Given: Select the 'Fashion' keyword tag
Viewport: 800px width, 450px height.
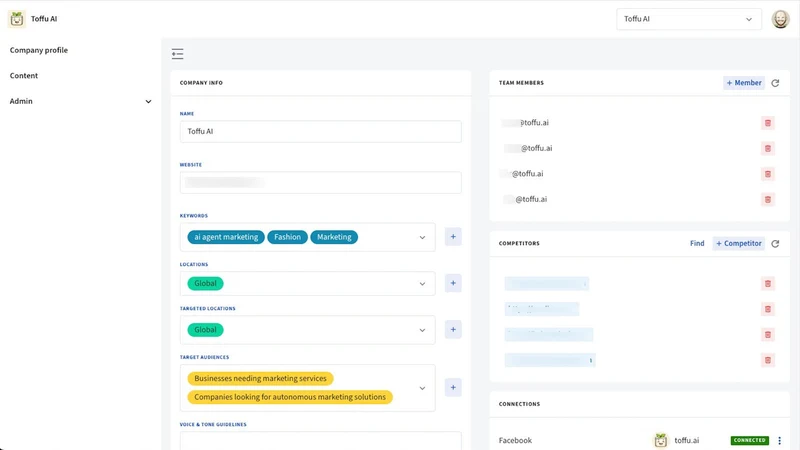Looking at the screenshot, I should [x=287, y=237].
